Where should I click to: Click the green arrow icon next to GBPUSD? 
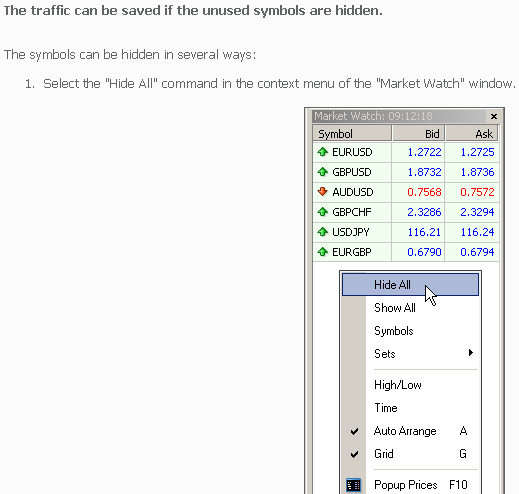322,172
